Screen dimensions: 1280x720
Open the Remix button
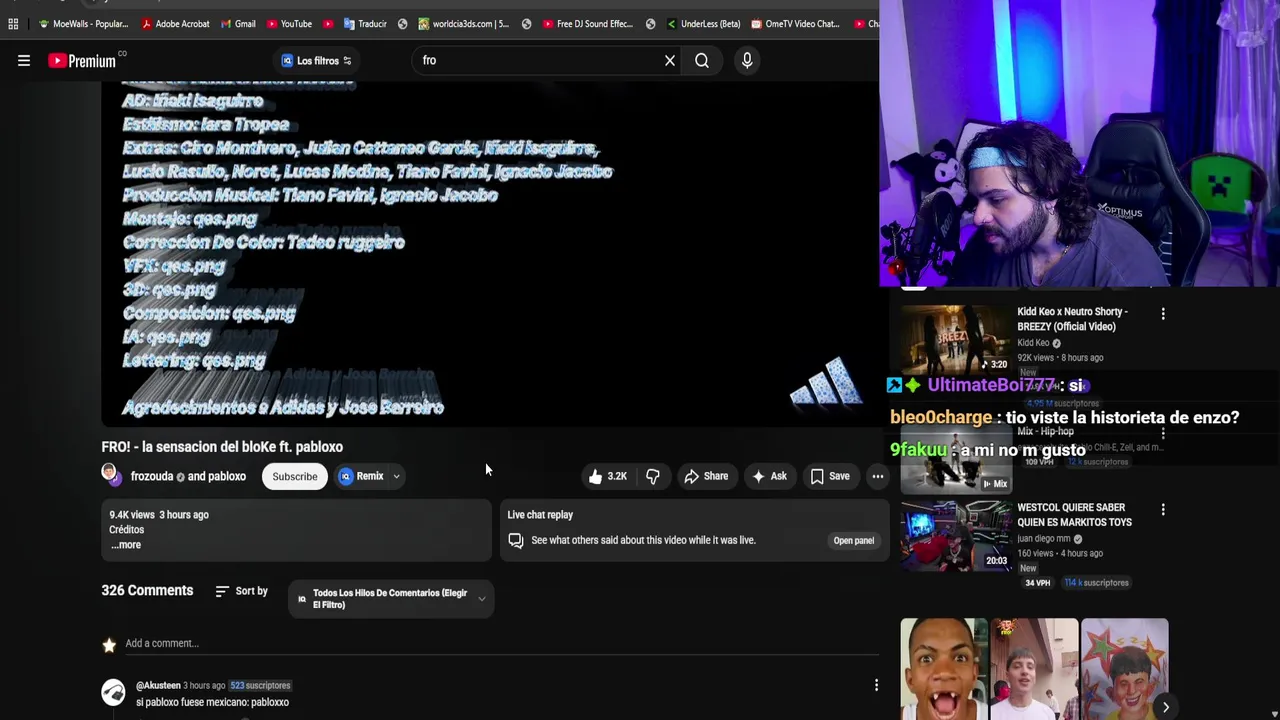click(x=362, y=477)
